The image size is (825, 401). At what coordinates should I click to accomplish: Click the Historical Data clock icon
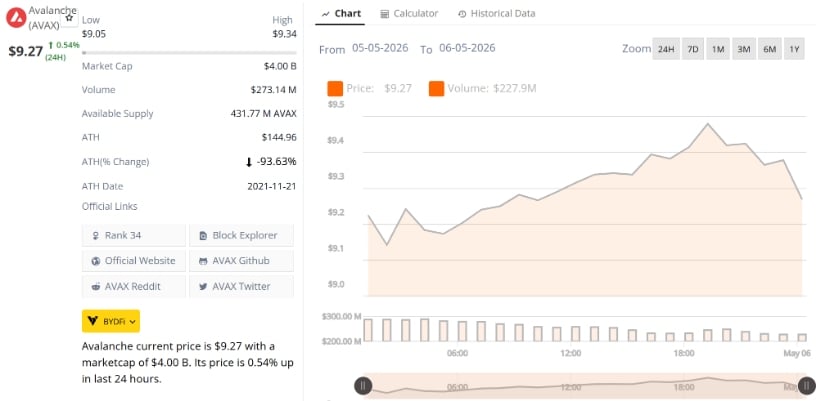pyautogui.click(x=462, y=14)
